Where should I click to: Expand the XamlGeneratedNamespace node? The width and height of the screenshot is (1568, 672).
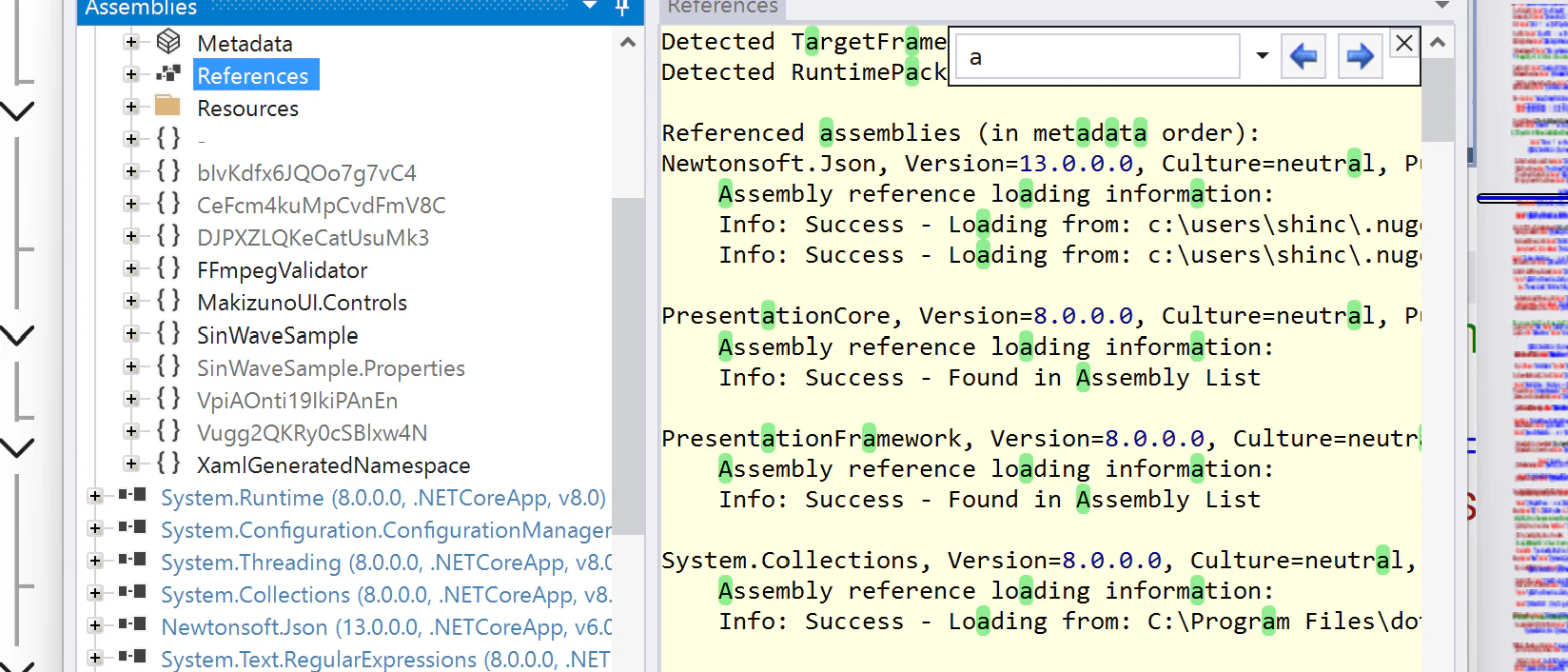coord(131,464)
